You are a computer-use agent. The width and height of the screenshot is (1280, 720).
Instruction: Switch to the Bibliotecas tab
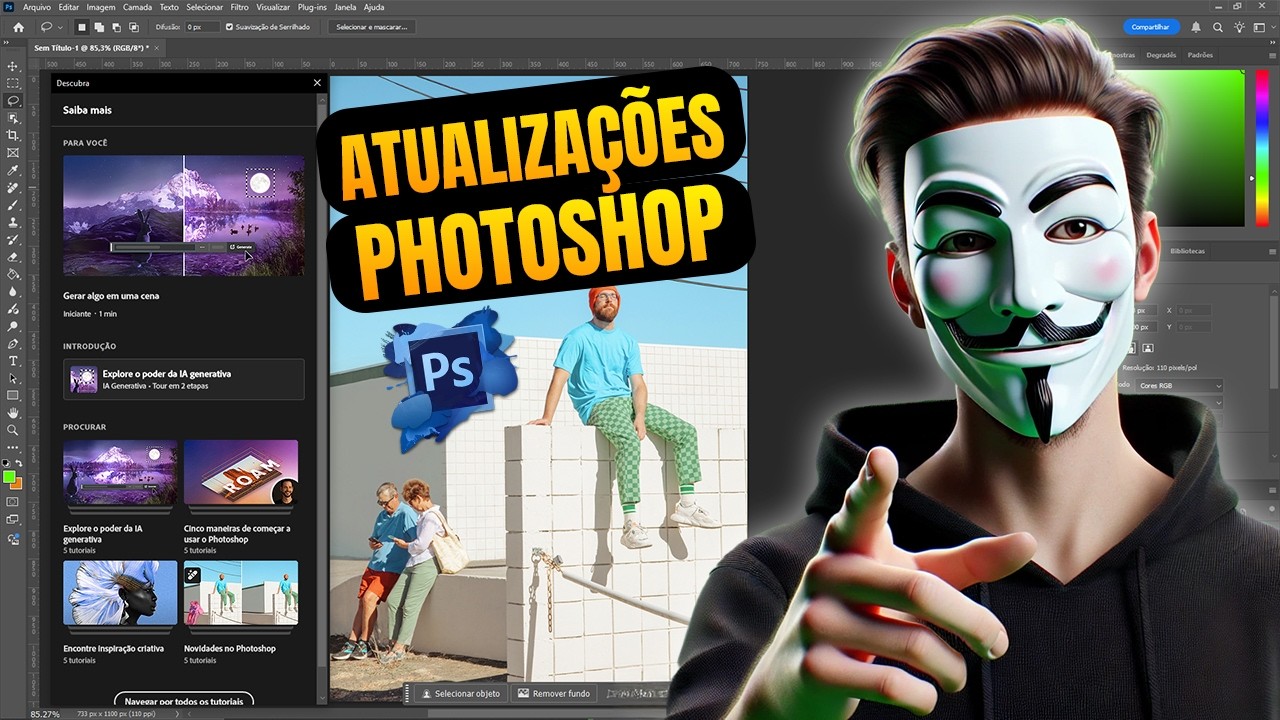click(x=1188, y=251)
